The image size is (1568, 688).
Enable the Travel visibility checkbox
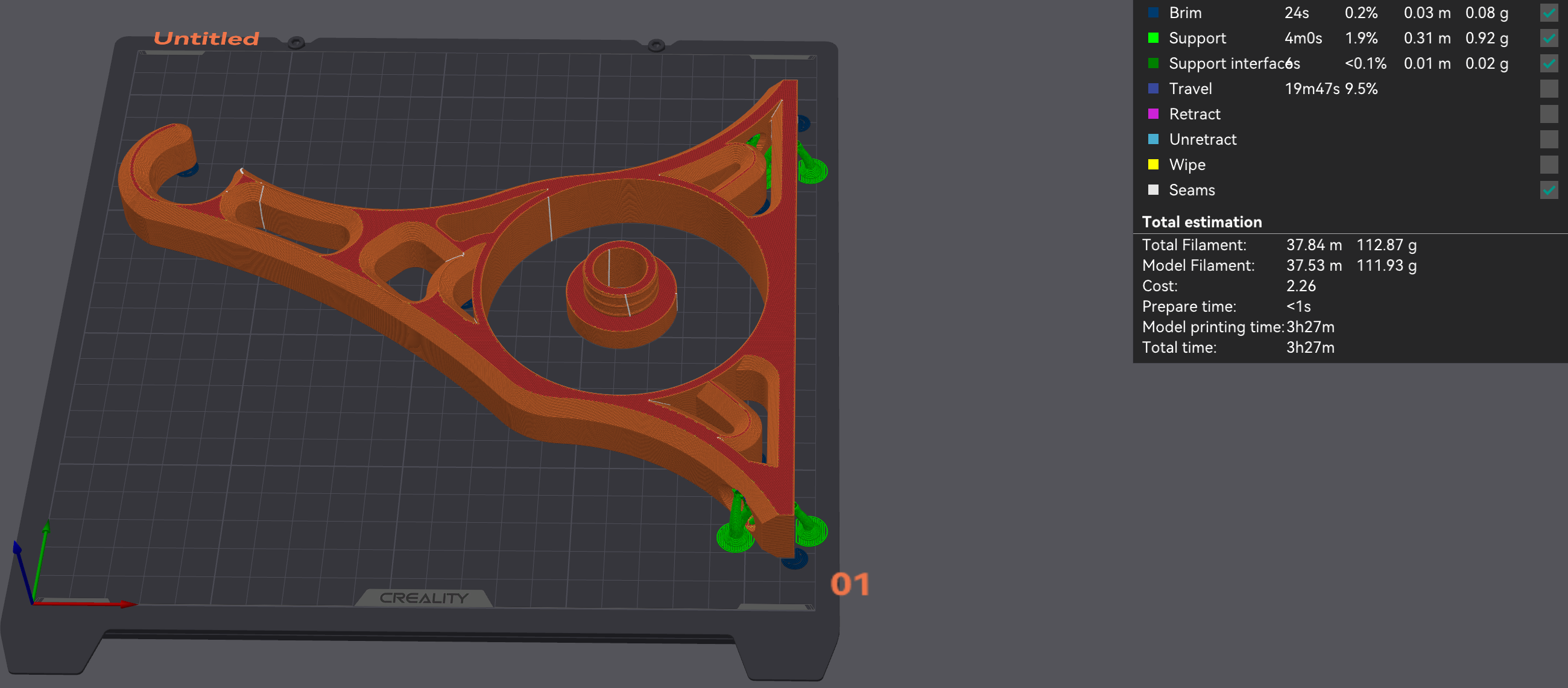(x=1549, y=89)
